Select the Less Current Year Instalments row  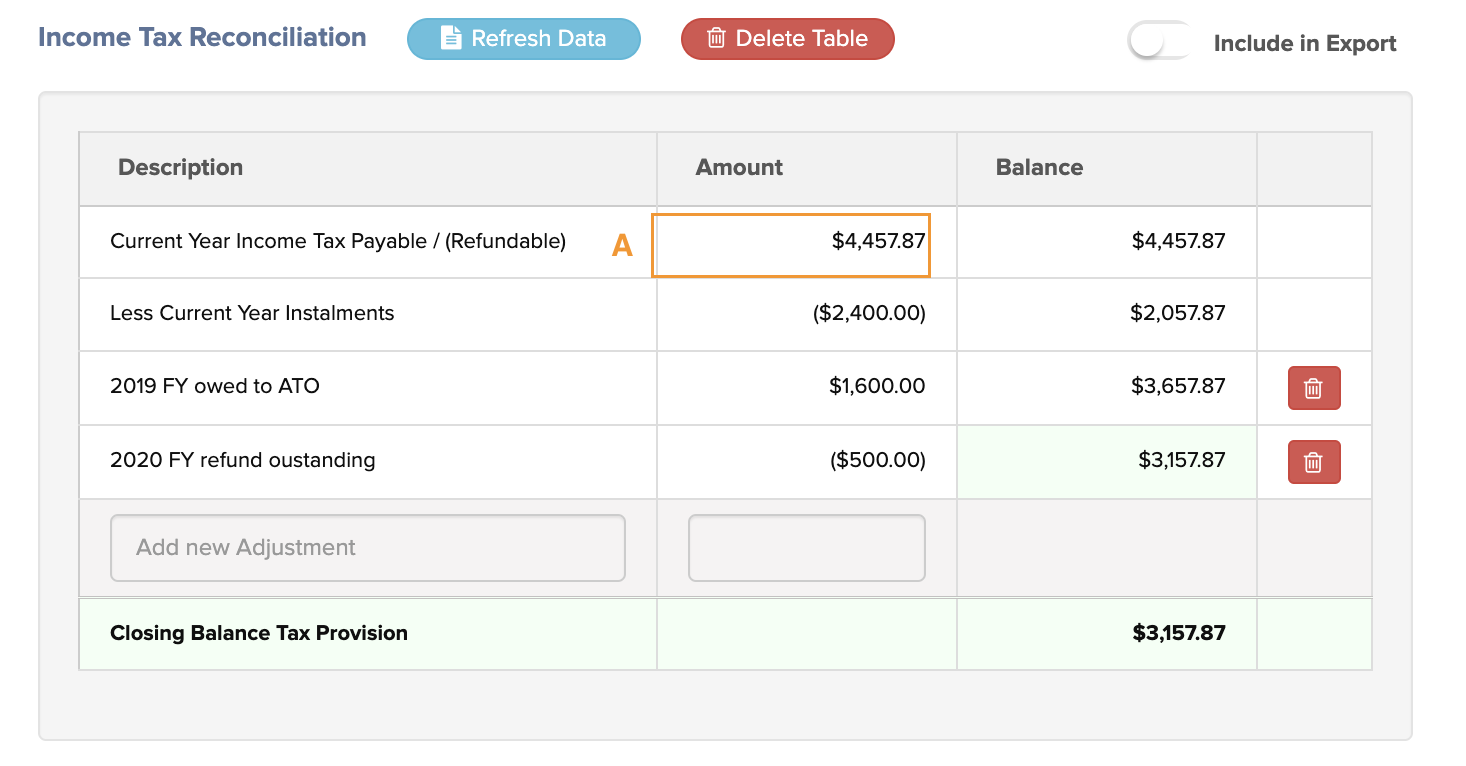pos(250,314)
